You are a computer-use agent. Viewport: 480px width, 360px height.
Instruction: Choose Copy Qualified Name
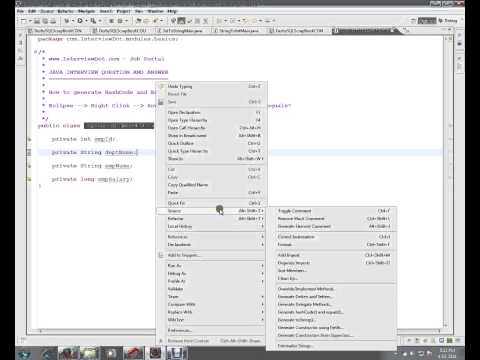211,185
